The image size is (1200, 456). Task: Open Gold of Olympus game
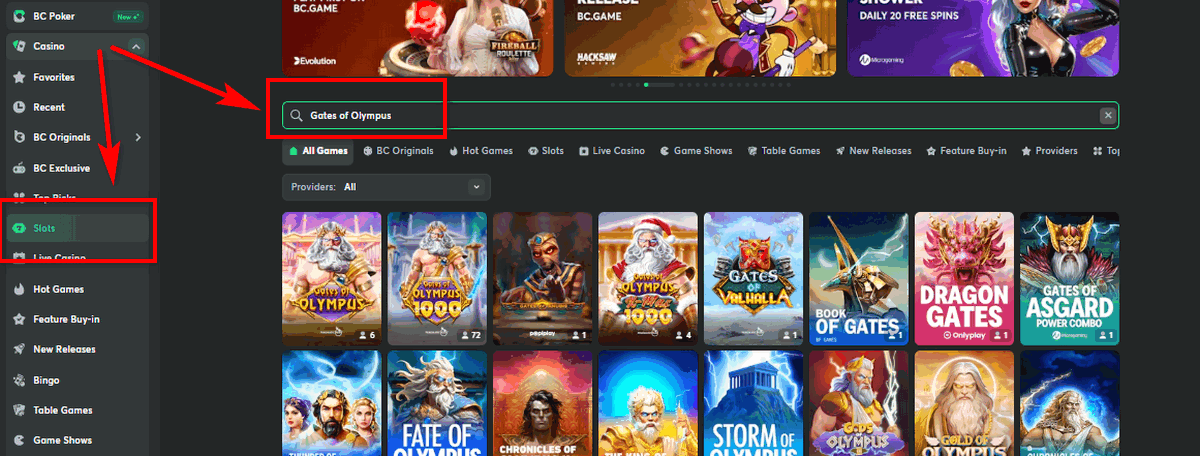point(964,403)
